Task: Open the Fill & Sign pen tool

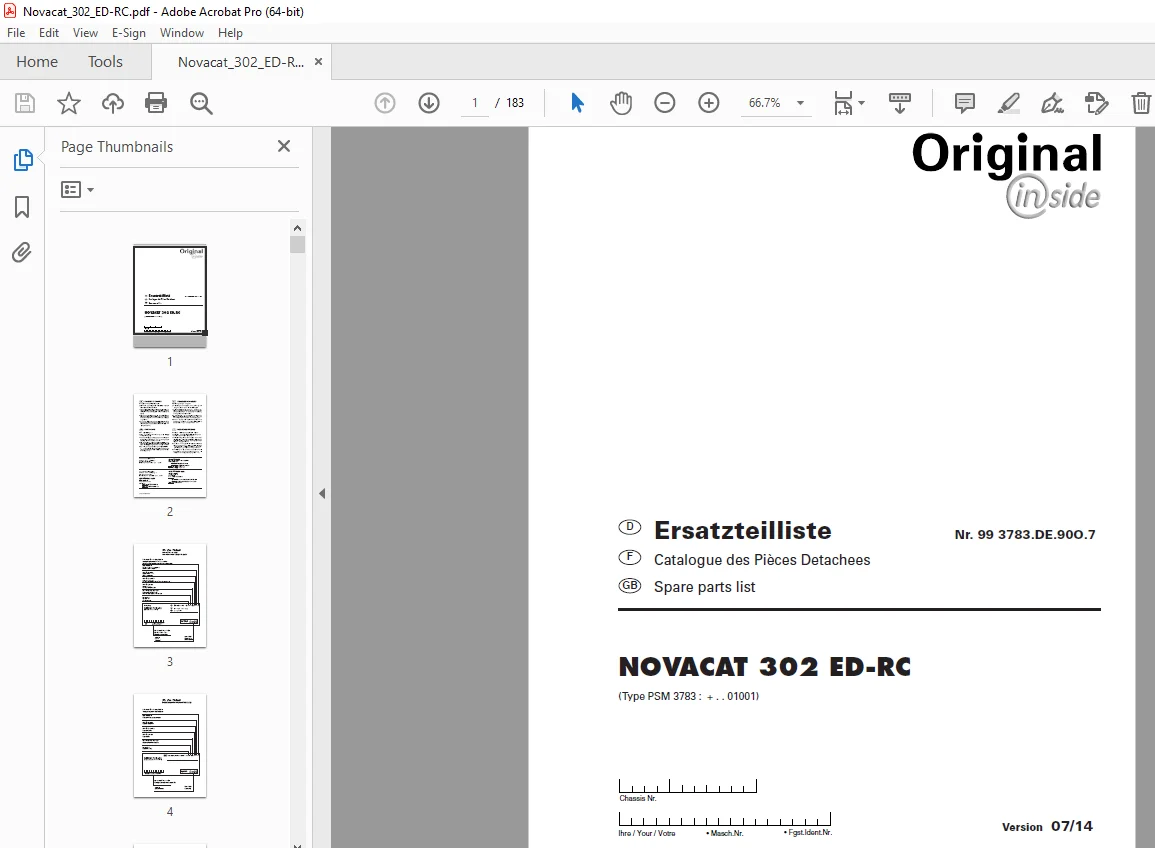Action: 1052,103
